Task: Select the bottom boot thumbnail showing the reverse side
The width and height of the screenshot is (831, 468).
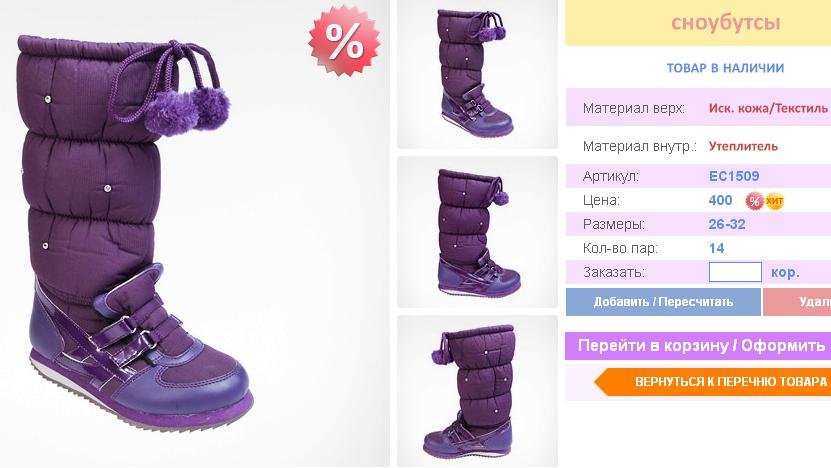Action: click(478, 391)
